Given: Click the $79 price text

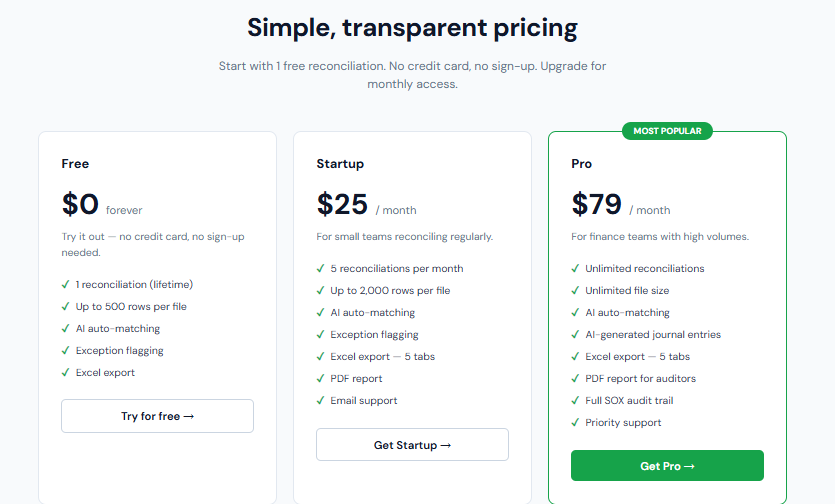Looking at the screenshot, I should (x=597, y=205).
